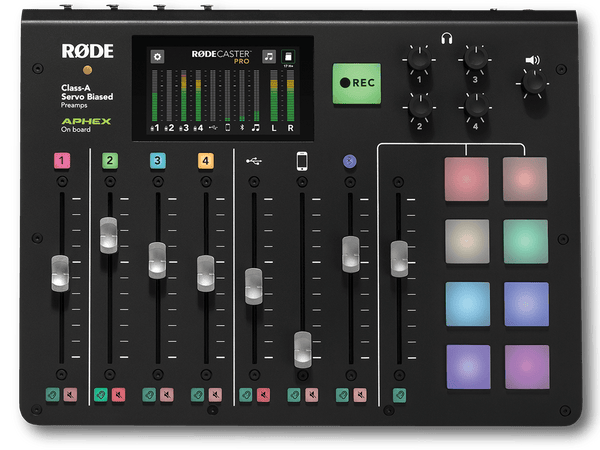Viewport: 600px width, 450px height.
Task: Tap the microphone 1 meter label on touchscreen
Action: (155, 128)
